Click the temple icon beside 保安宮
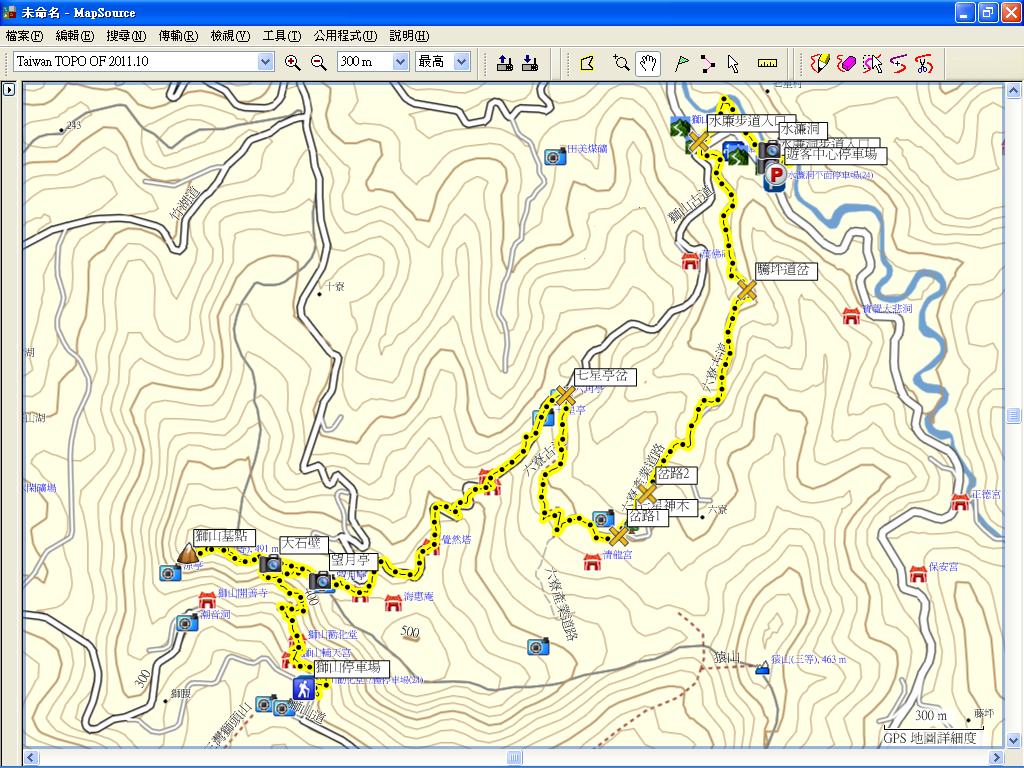Viewport: 1024px width, 768px height. [918, 573]
